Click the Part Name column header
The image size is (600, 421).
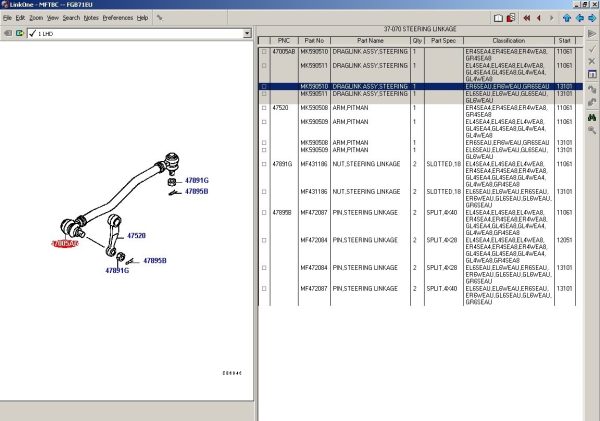click(370, 41)
